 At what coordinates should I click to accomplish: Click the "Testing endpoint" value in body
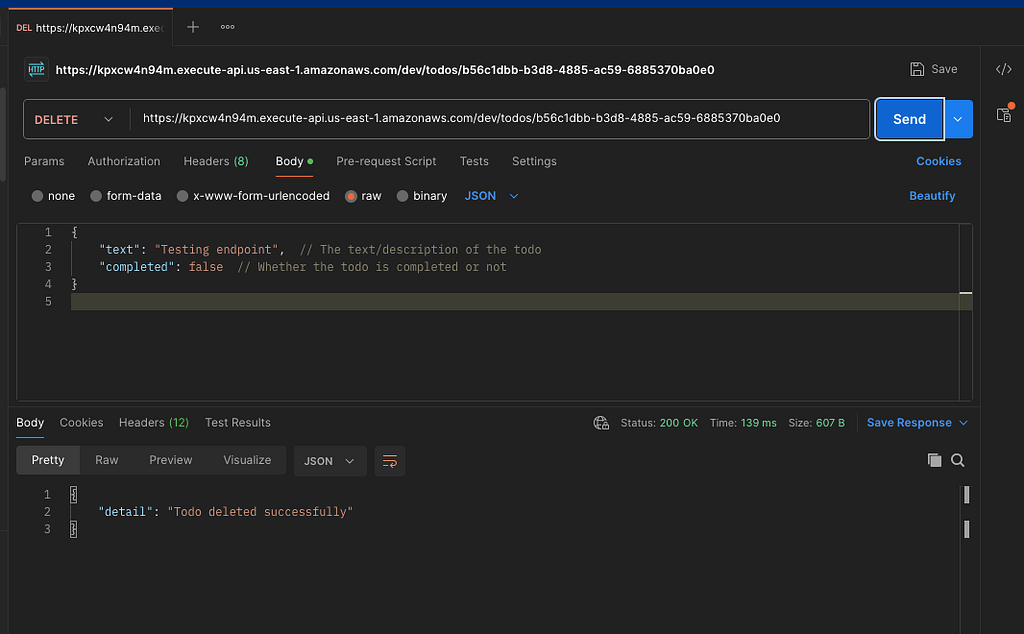coord(217,249)
